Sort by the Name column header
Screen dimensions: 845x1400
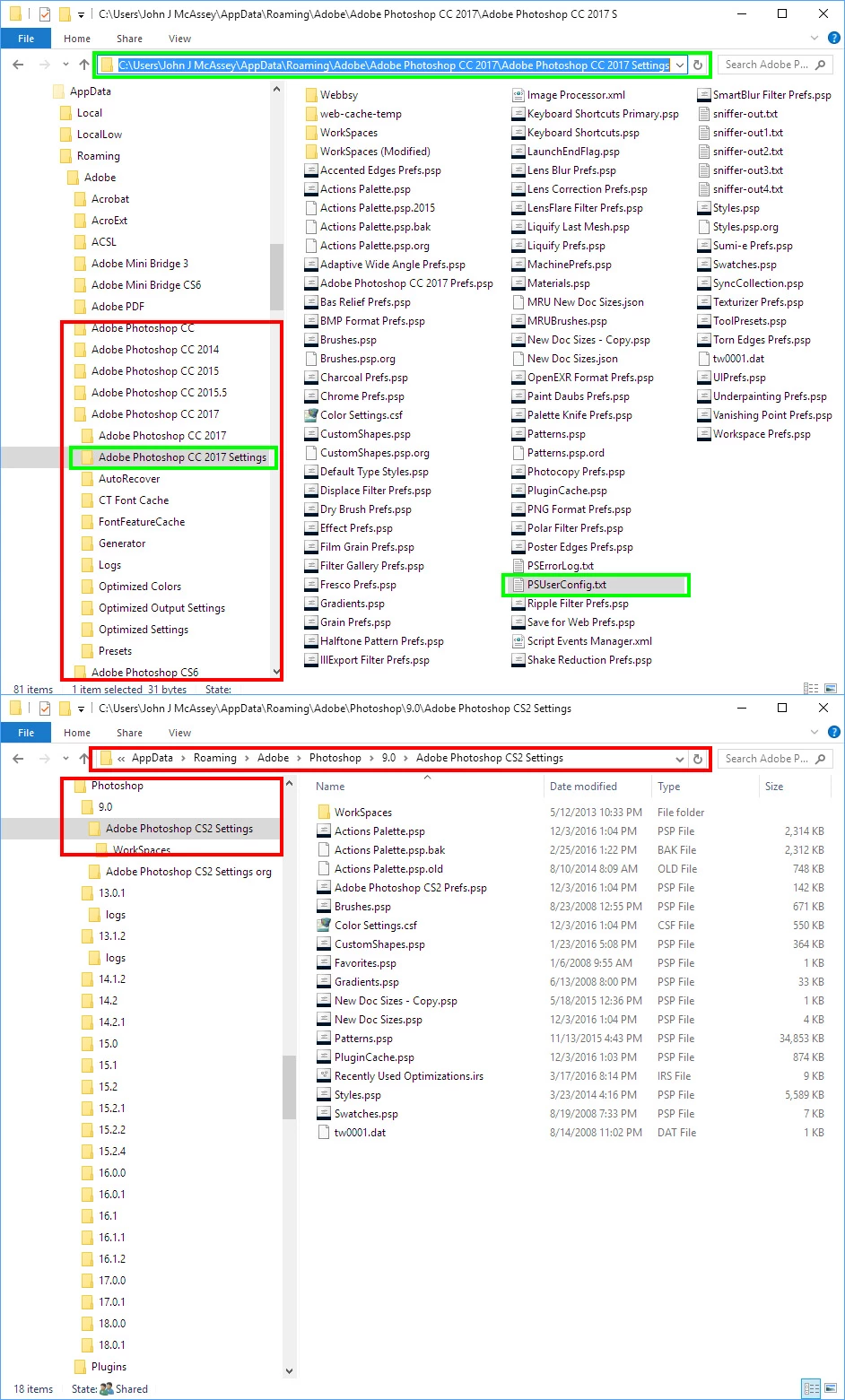[331, 787]
